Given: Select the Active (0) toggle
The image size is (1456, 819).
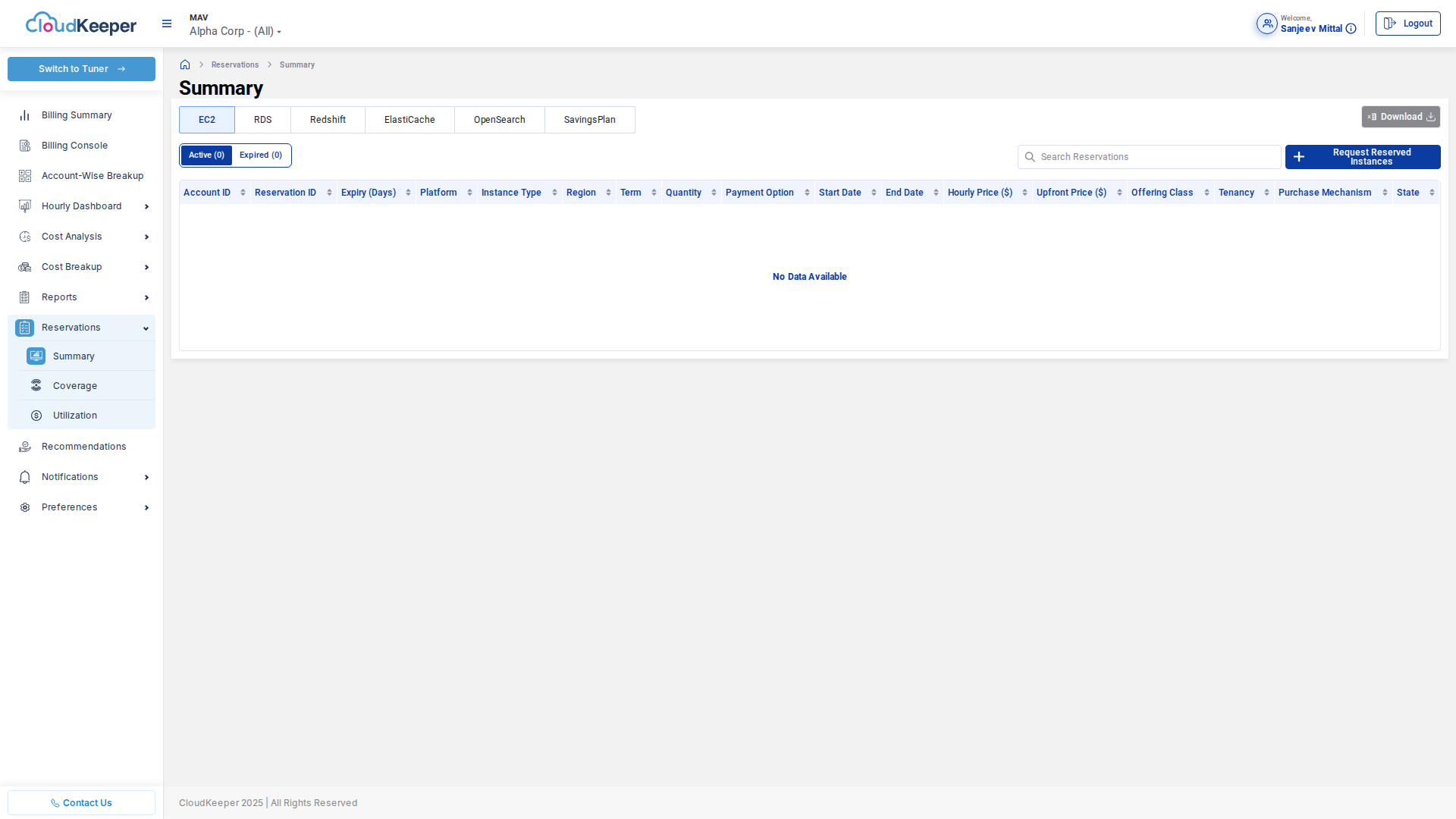Looking at the screenshot, I should click(206, 155).
